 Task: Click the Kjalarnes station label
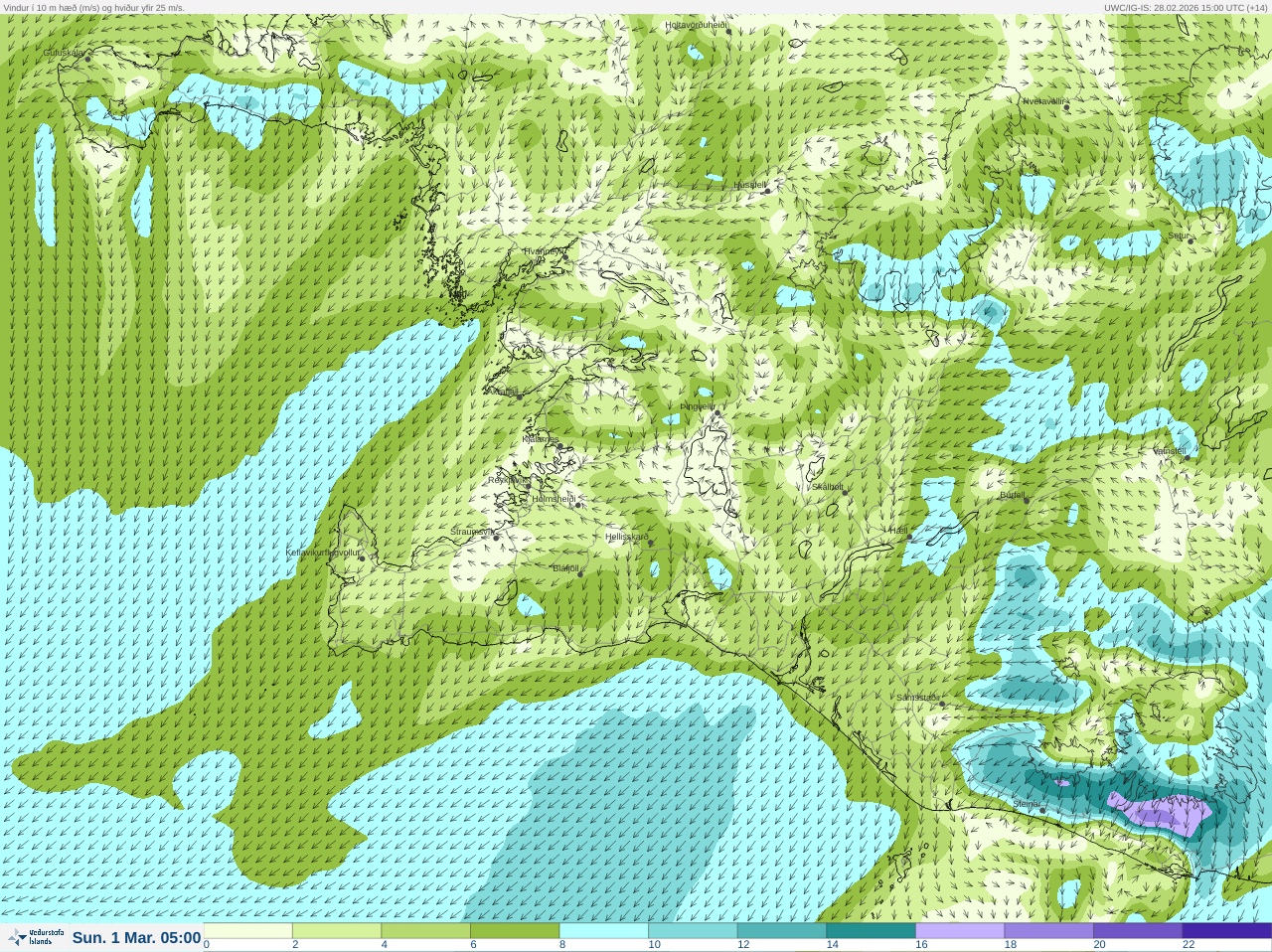[x=541, y=439]
